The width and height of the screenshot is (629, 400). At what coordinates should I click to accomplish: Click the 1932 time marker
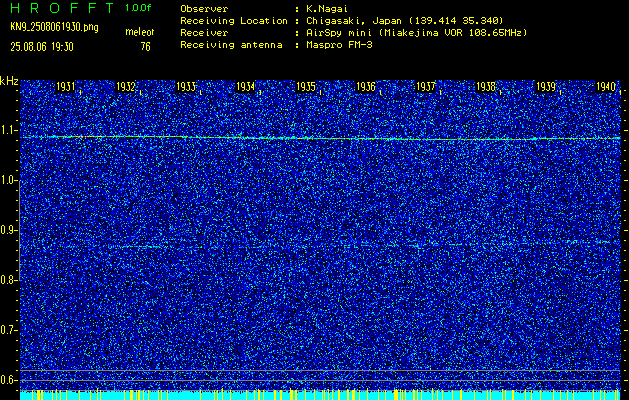126,86
